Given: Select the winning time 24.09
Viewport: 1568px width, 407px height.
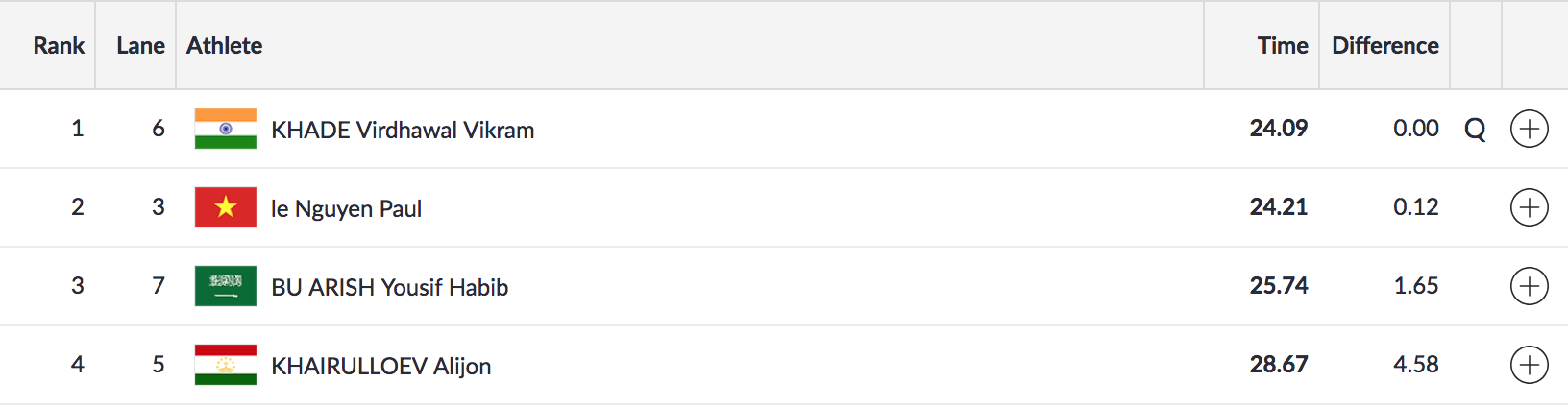Looking at the screenshot, I should click(x=1278, y=129).
